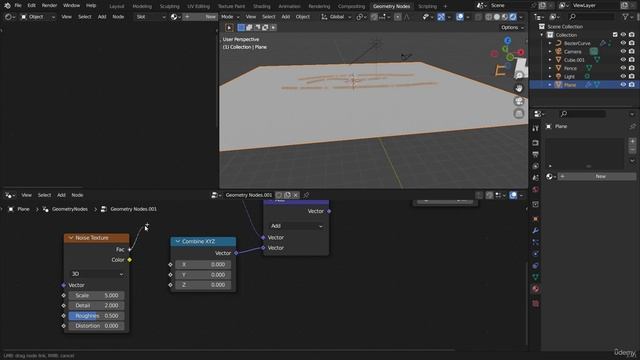Enable rendered viewport shading mode
Screen dimensions: 640x360
[513, 17]
